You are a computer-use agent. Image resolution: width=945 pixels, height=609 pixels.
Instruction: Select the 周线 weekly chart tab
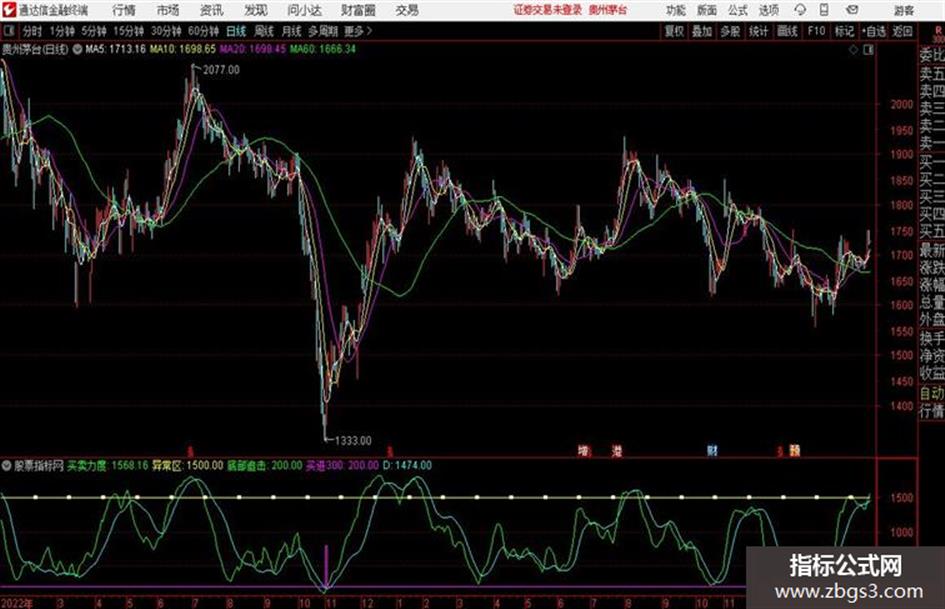click(264, 31)
